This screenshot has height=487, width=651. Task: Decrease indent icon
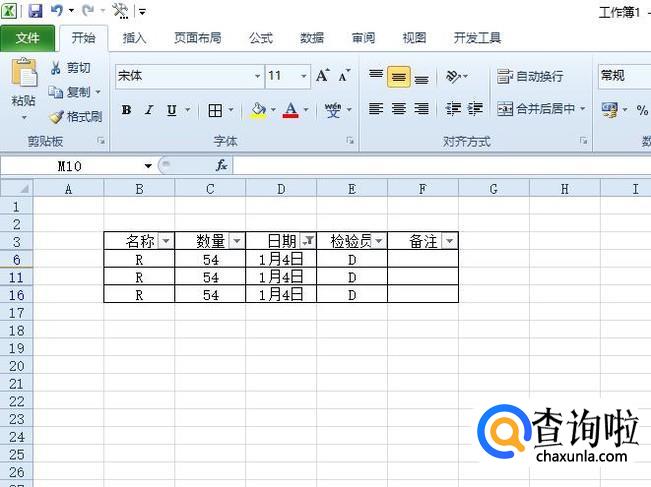point(453,109)
